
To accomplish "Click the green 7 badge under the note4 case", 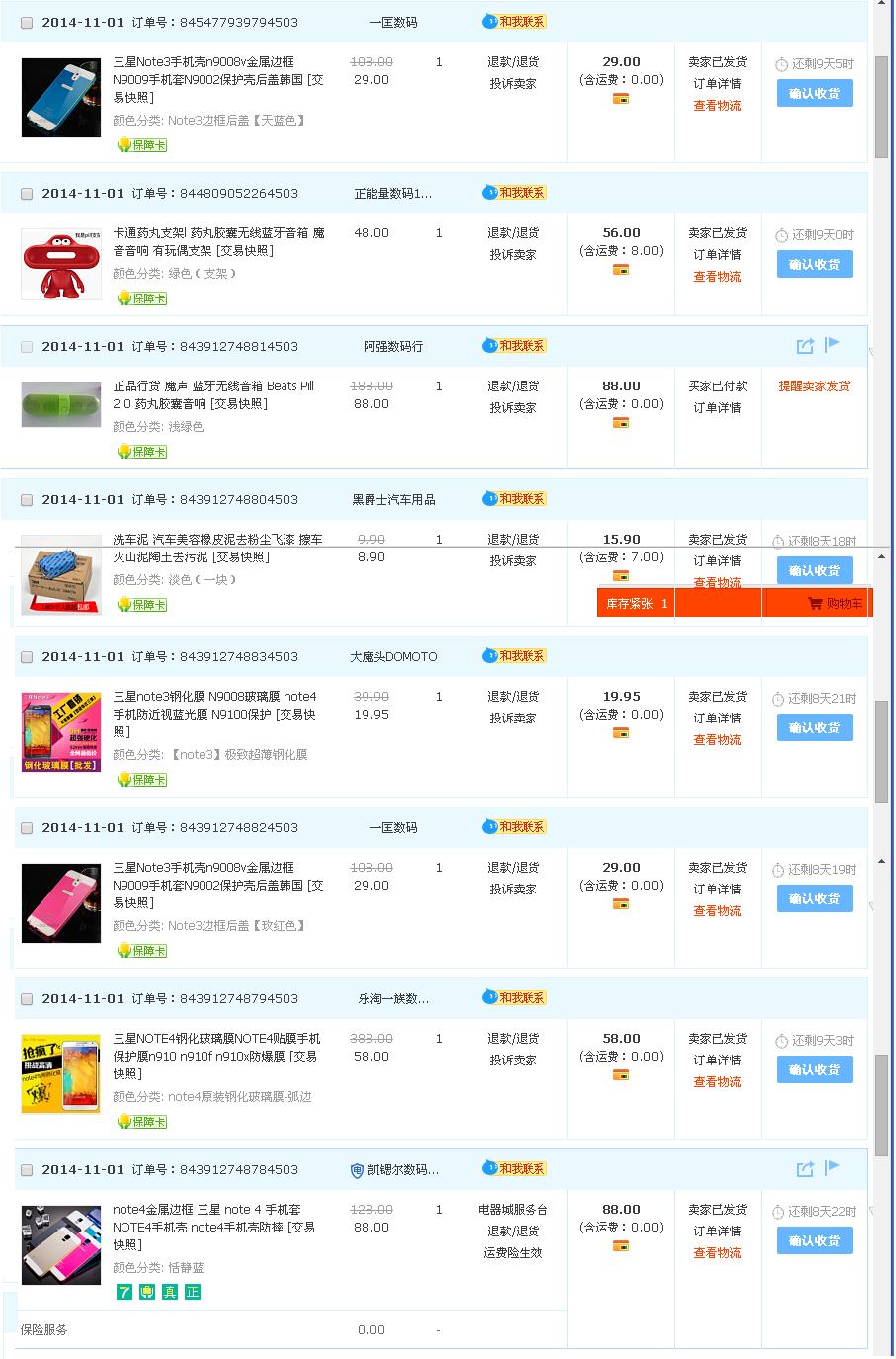I will click(x=124, y=1292).
